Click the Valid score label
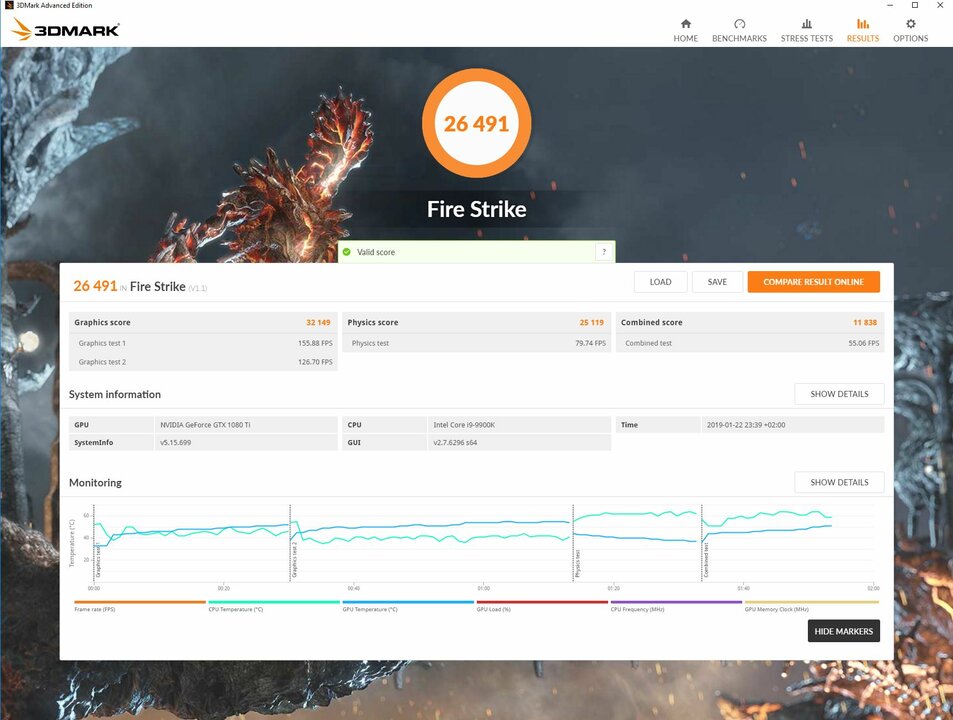 [376, 252]
